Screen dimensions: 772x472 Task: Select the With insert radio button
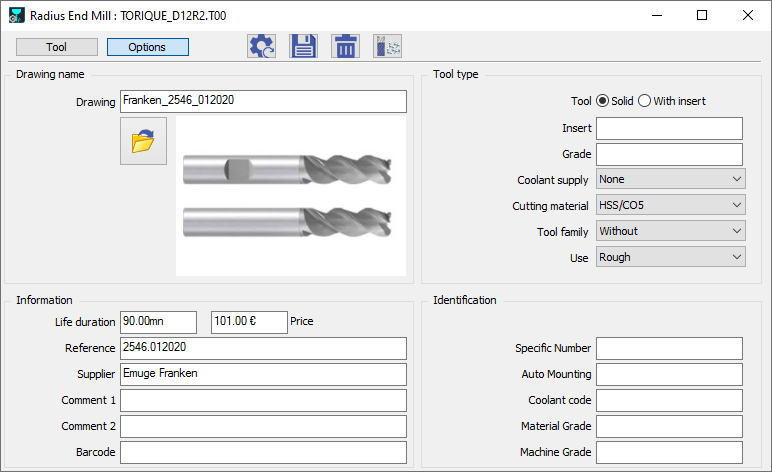coord(644,101)
